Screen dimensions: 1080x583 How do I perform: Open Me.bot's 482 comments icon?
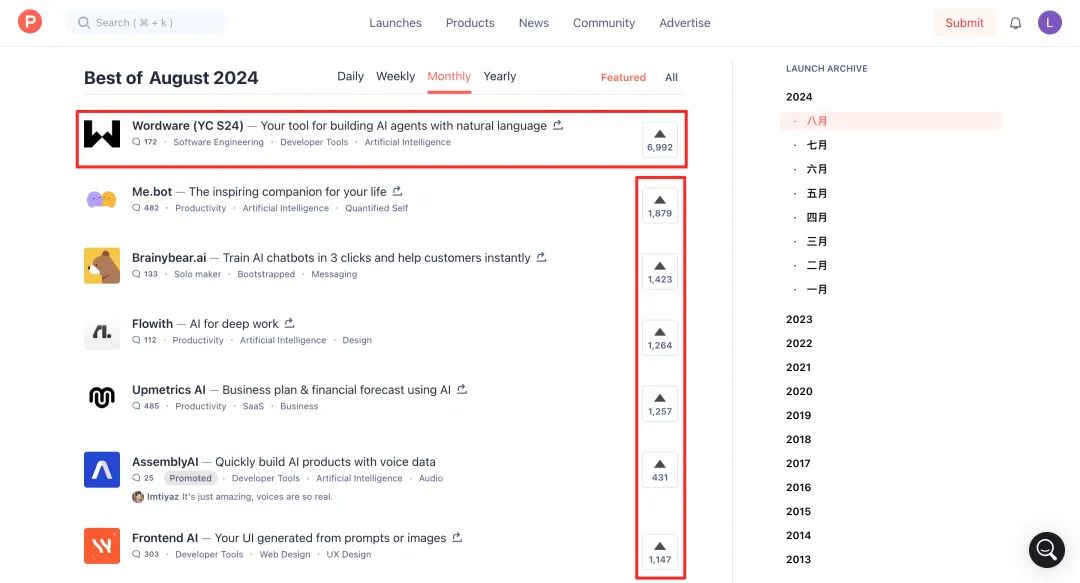[136, 208]
